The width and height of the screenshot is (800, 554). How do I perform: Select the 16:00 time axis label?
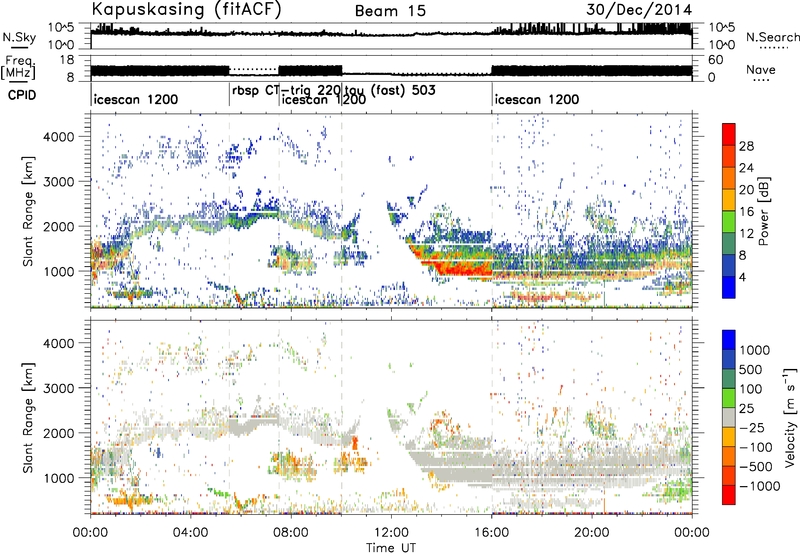tap(491, 533)
